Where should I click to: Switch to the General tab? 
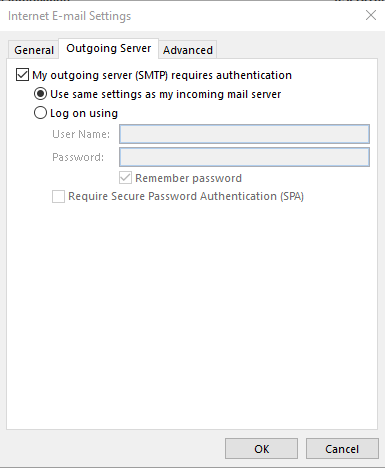[34, 50]
